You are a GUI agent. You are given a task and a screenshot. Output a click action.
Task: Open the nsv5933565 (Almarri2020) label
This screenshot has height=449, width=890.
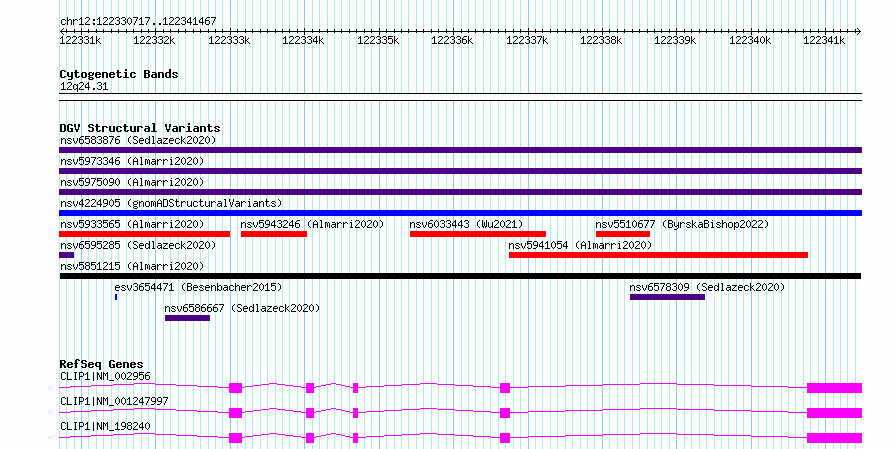point(132,224)
